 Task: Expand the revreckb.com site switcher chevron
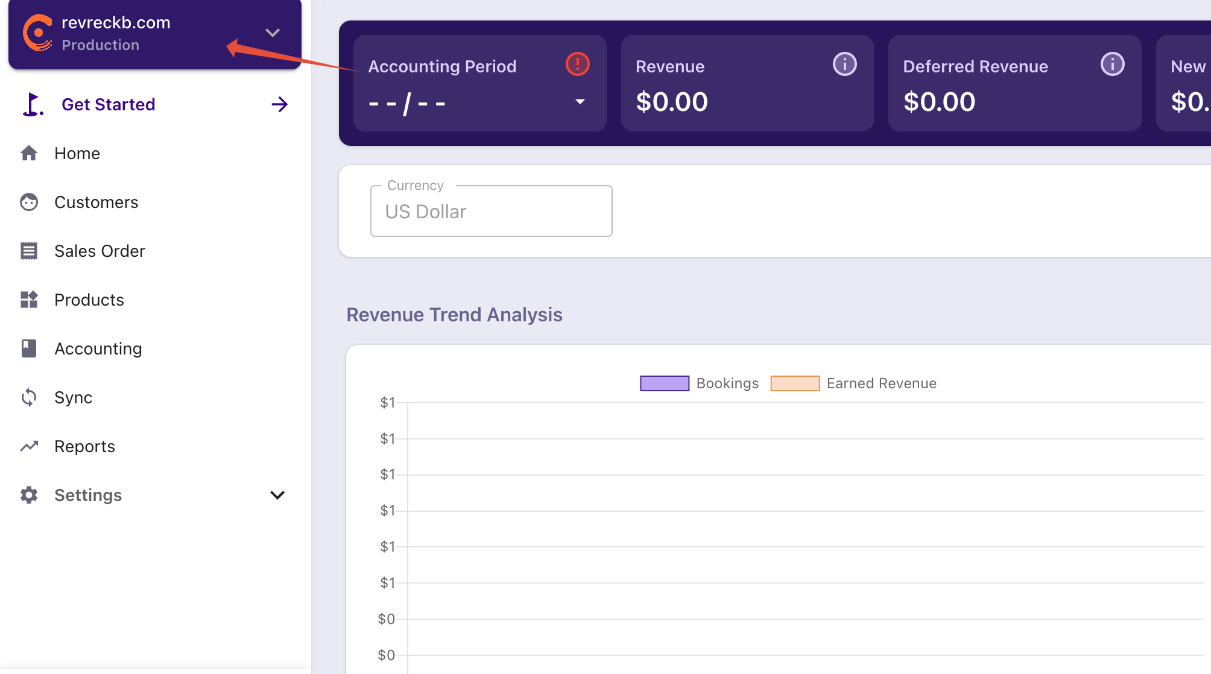(273, 33)
